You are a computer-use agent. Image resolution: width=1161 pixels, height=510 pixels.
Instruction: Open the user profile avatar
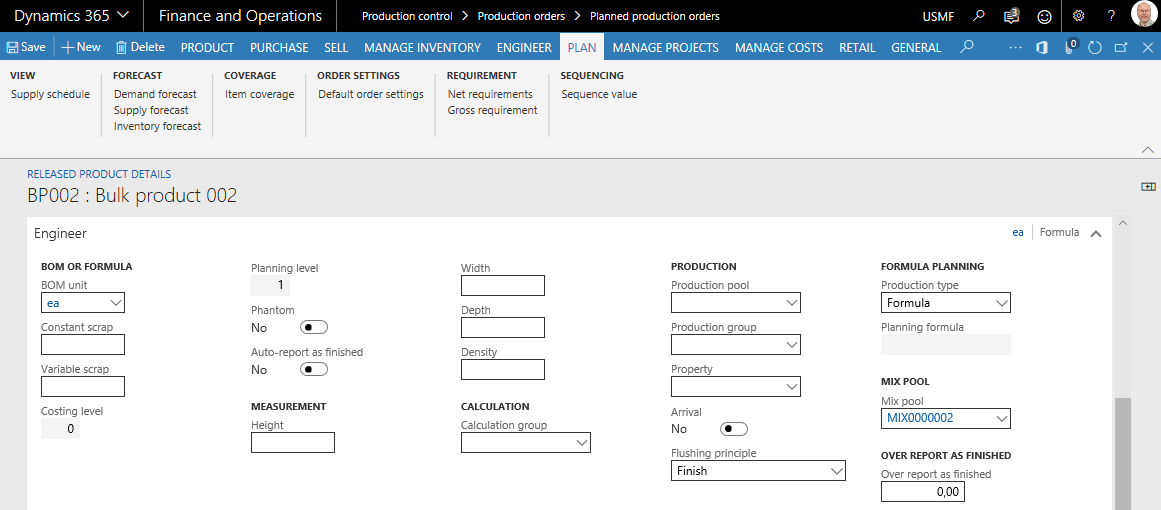point(1145,15)
